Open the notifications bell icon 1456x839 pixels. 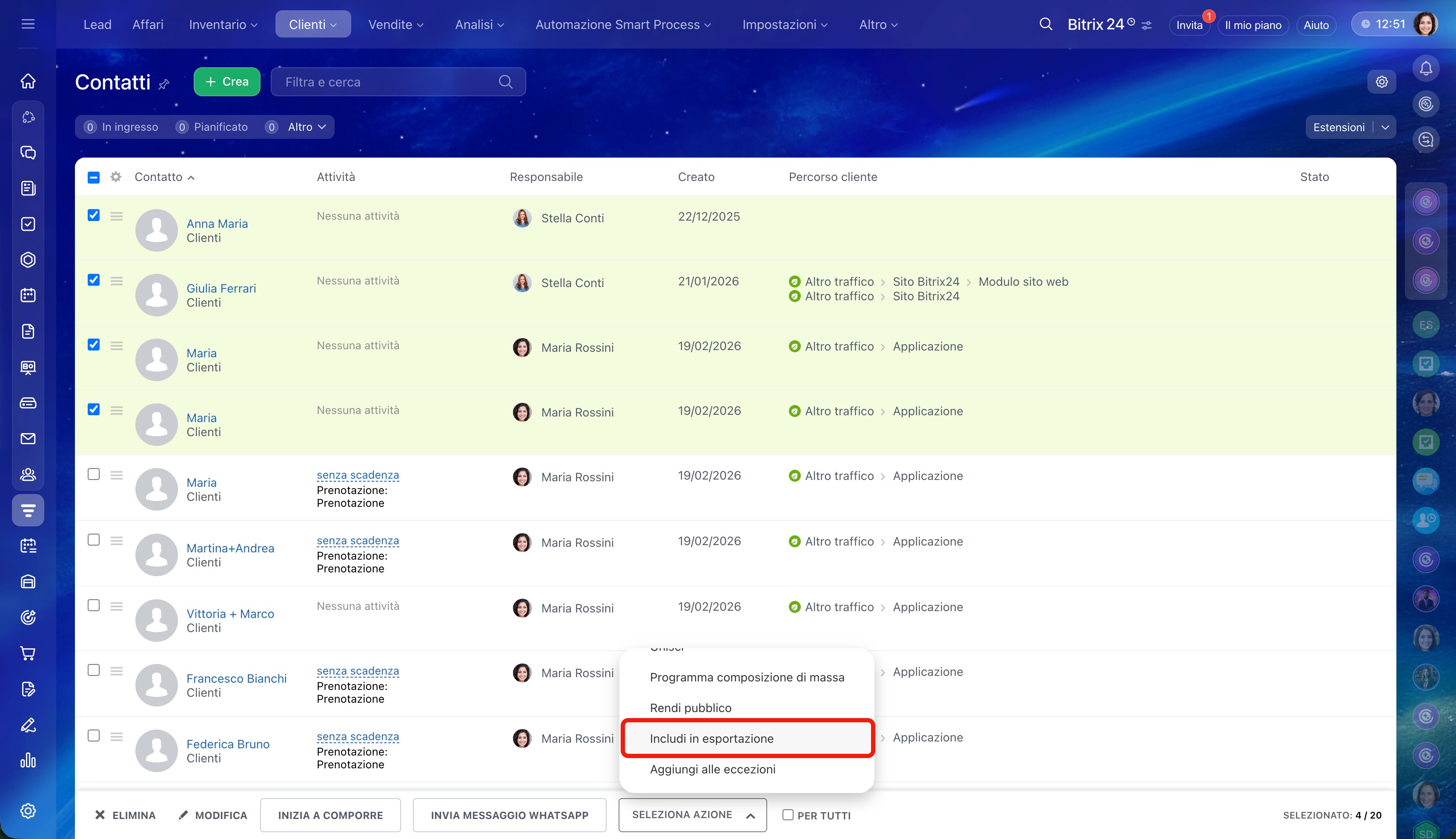pos(1425,69)
